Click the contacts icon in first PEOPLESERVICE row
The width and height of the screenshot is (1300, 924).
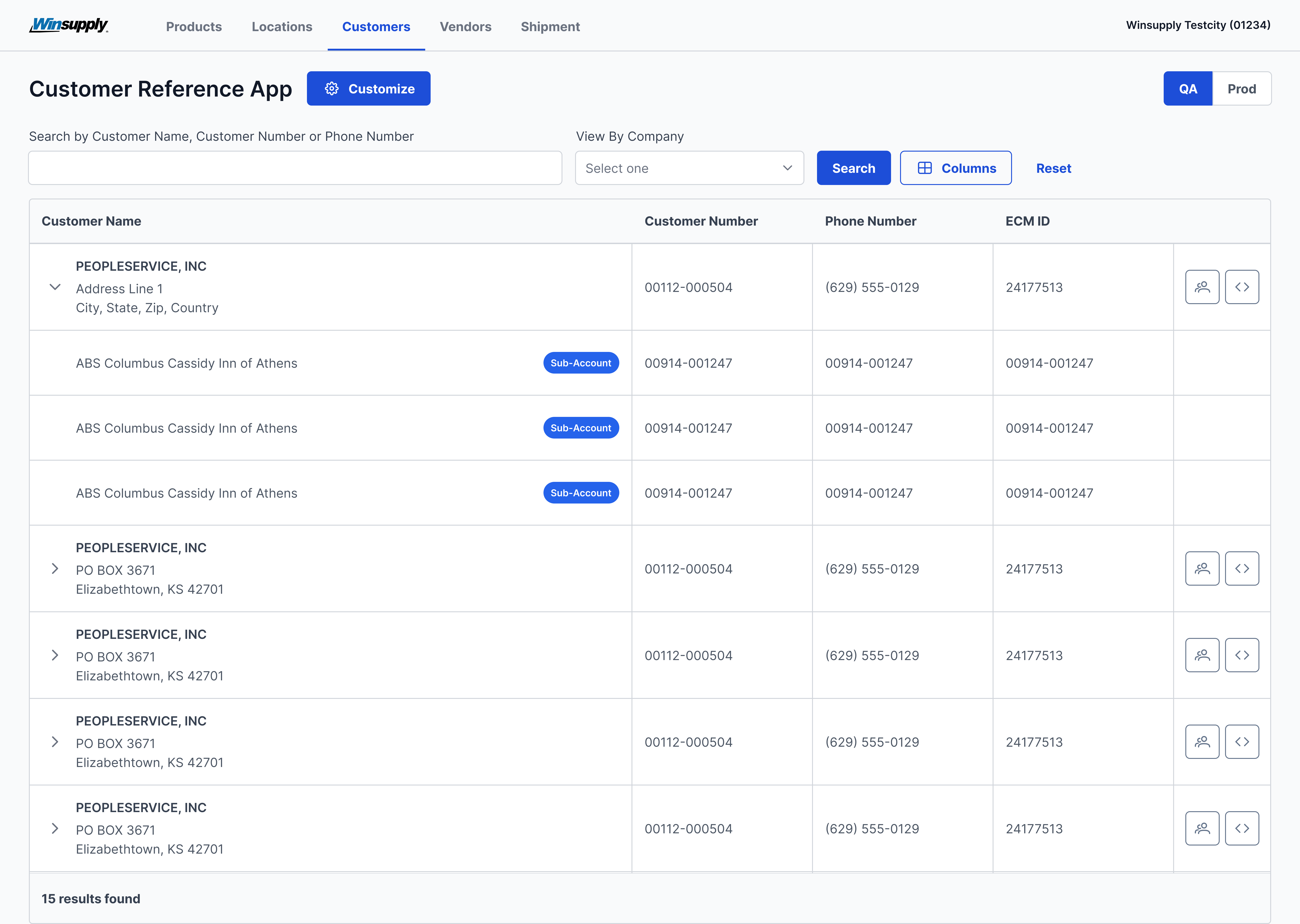1202,287
